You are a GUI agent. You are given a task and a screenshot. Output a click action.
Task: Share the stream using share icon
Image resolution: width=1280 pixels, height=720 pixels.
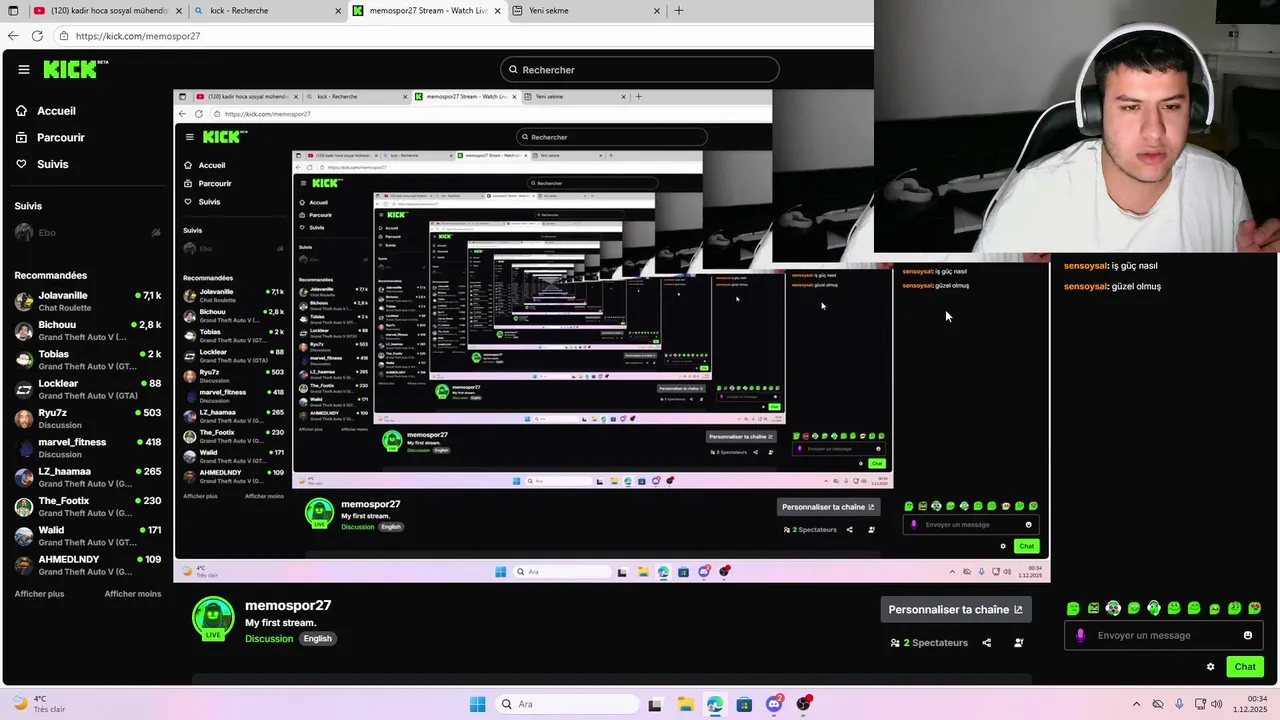(x=987, y=643)
